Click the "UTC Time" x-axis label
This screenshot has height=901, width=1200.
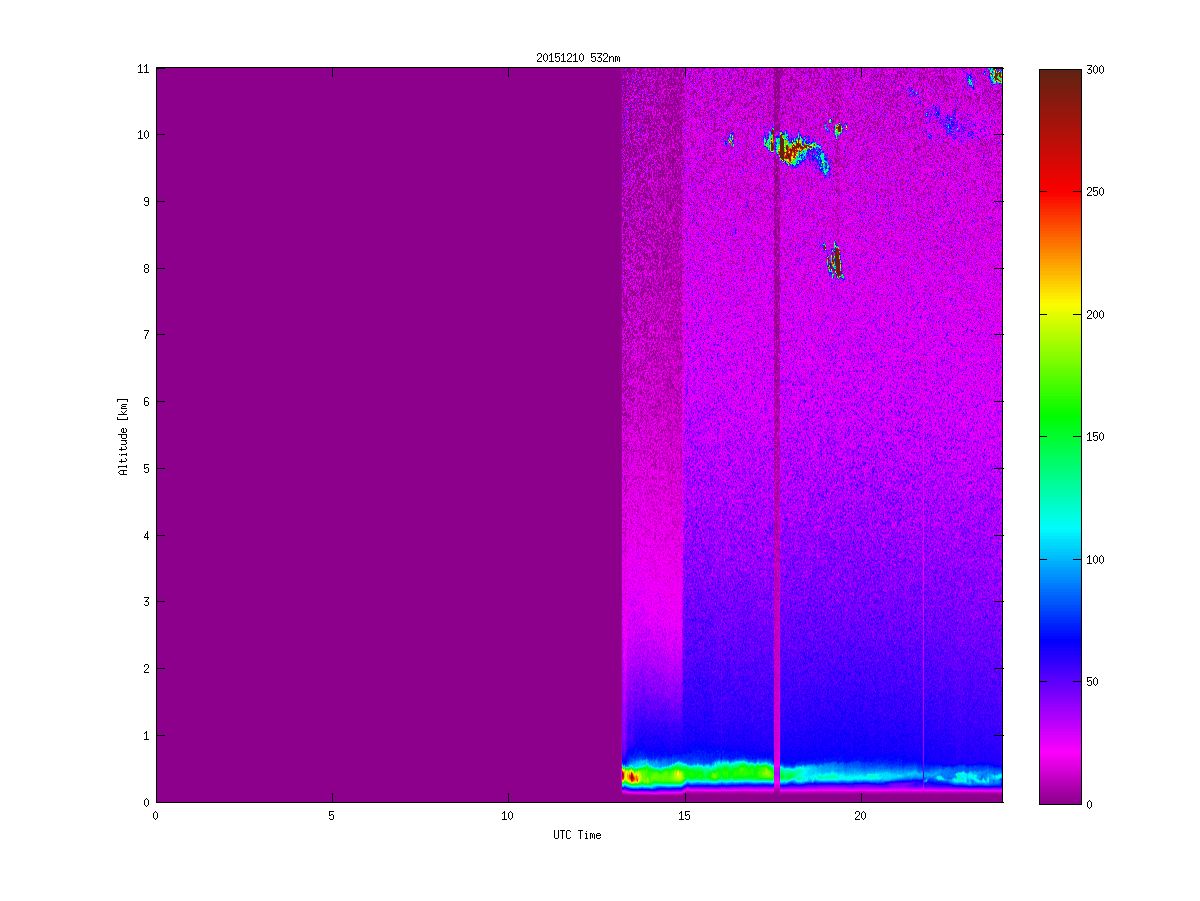click(x=577, y=835)
